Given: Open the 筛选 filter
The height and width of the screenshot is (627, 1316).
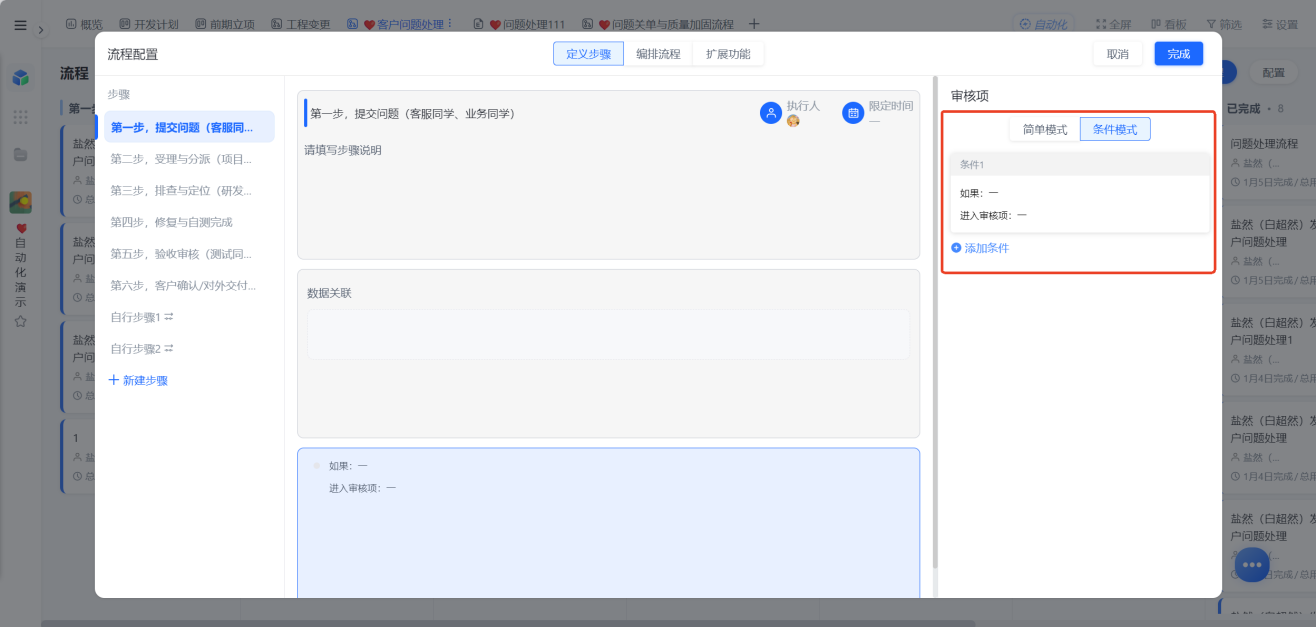Looking at the screenshot, I should click(1223, 24).
